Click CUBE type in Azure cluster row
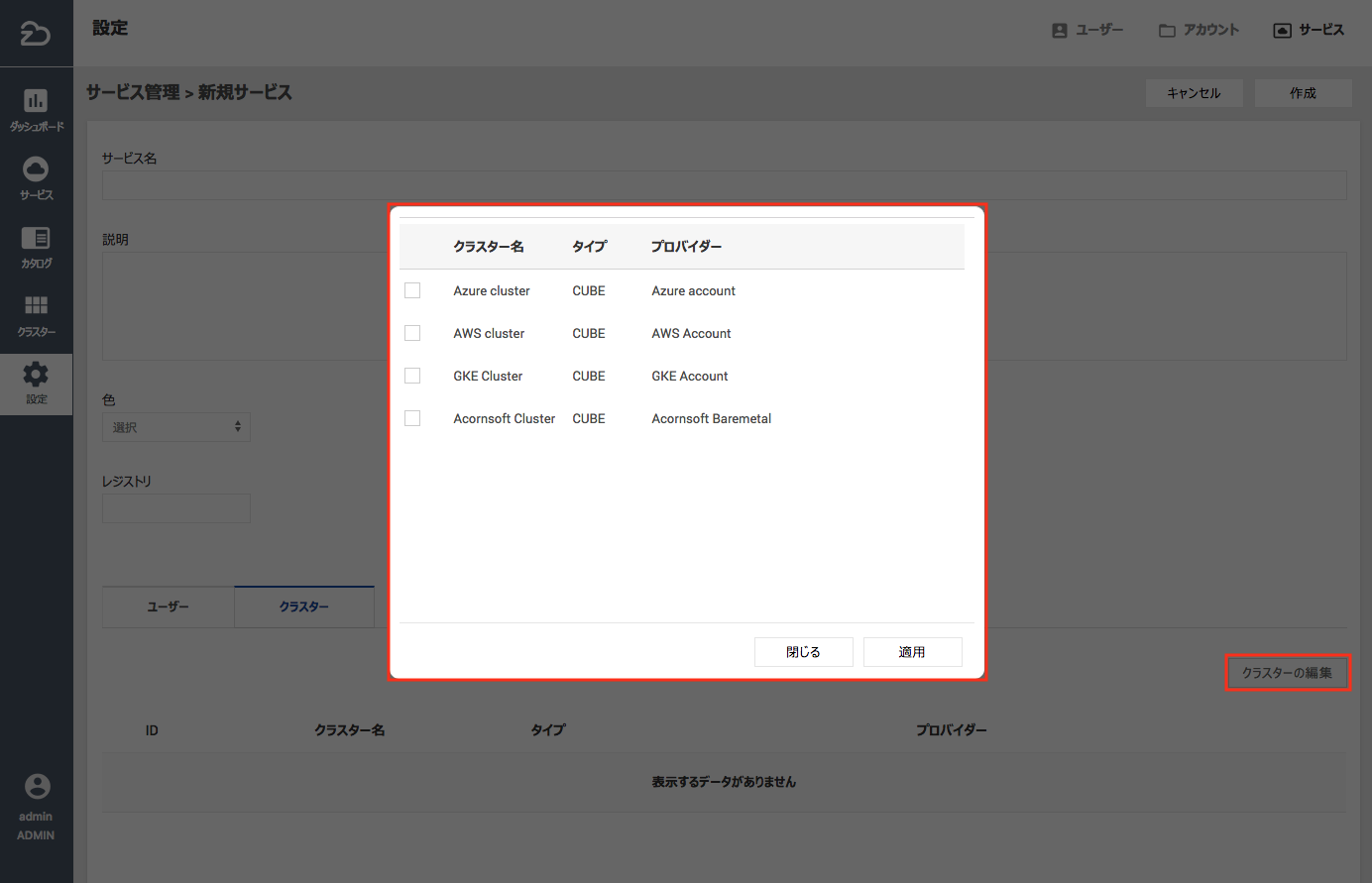Screen dimensions: 1372x883 click(589, 290)
